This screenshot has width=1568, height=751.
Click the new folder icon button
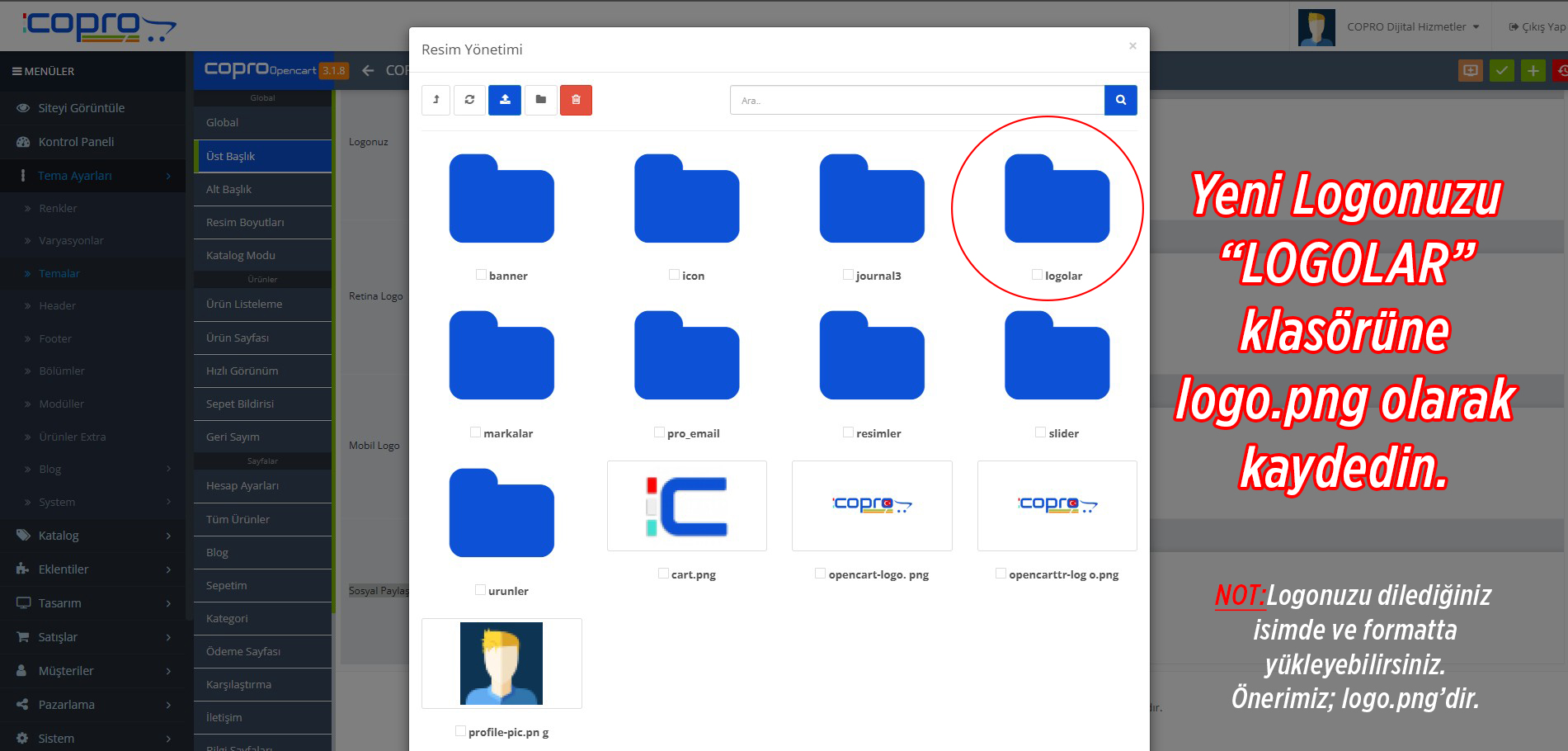540,100
